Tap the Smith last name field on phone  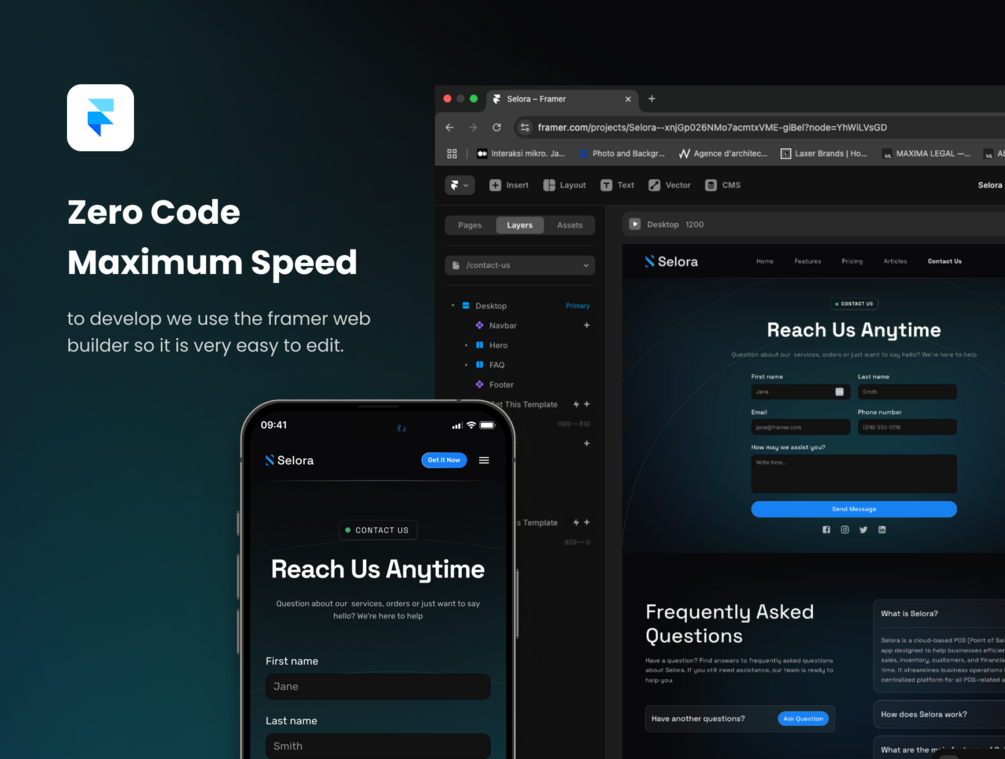tap(378, 746)
